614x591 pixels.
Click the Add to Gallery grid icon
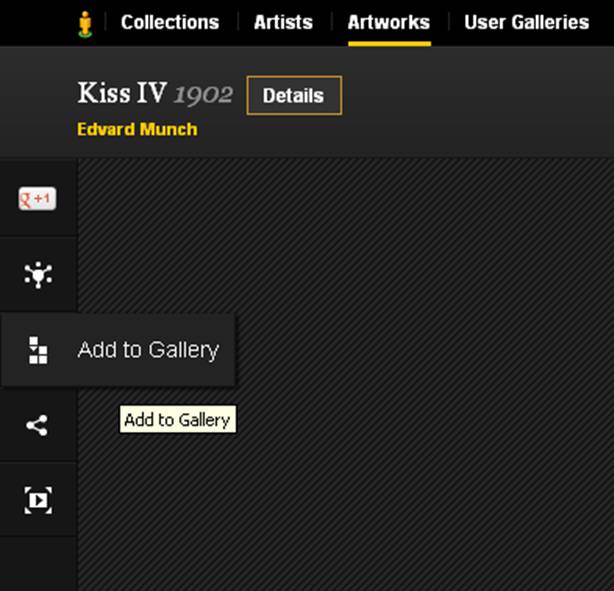click(x=38, y=350)
